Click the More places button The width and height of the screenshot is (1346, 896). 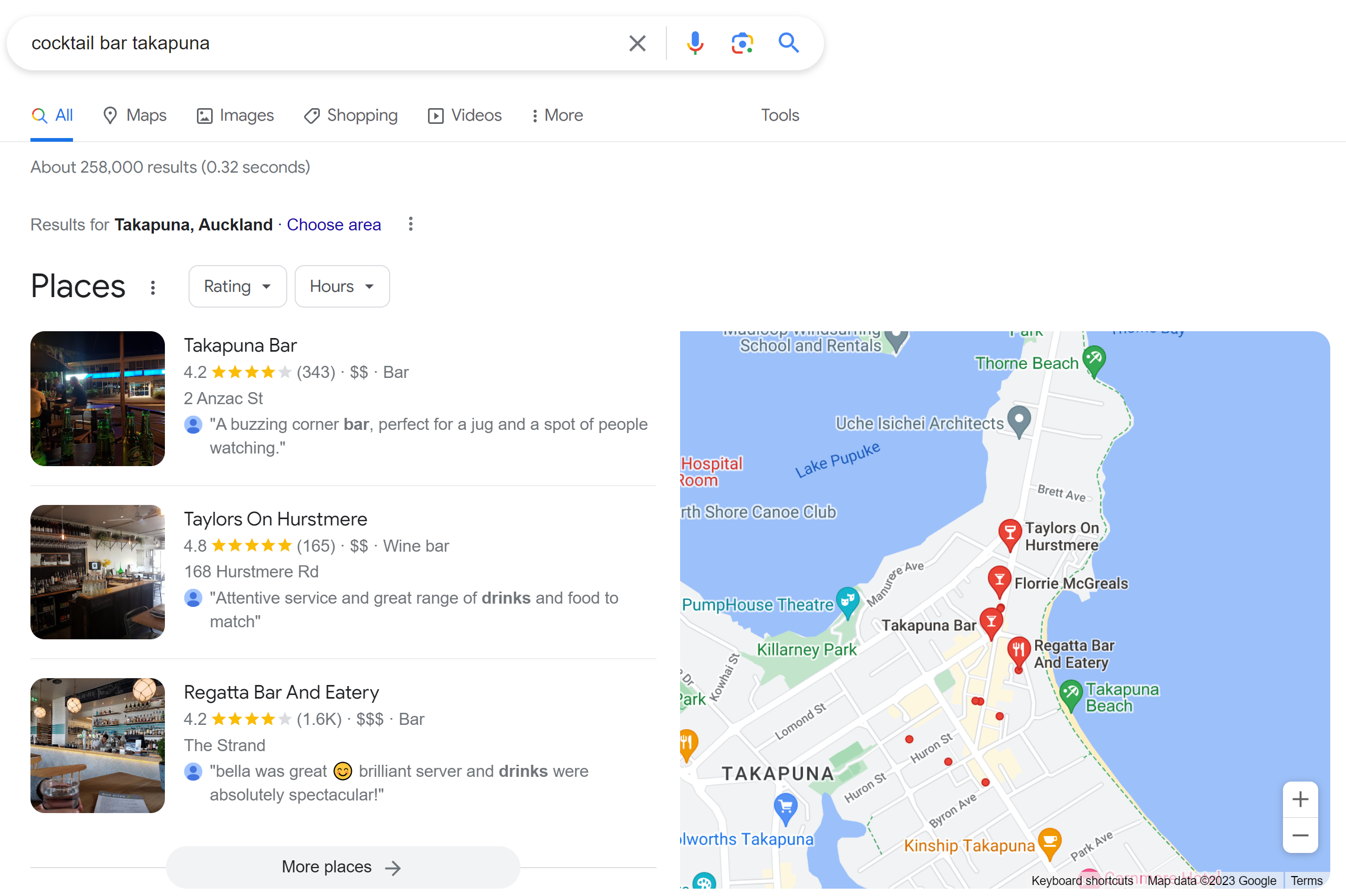[343, 867]
